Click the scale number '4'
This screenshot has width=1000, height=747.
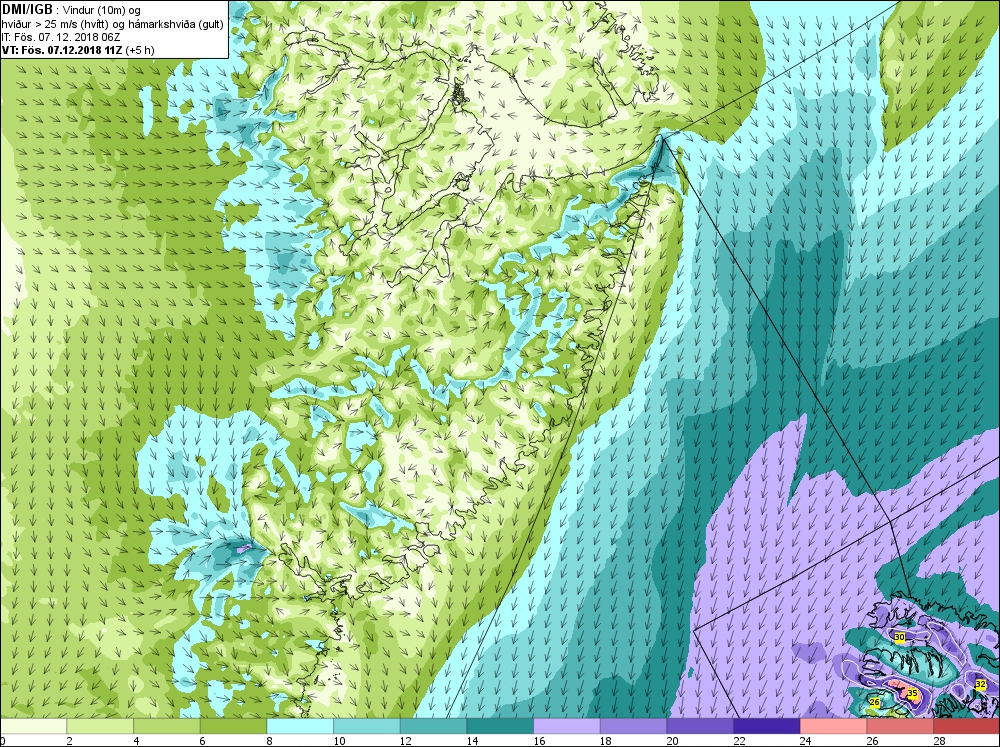click(136, 741)
